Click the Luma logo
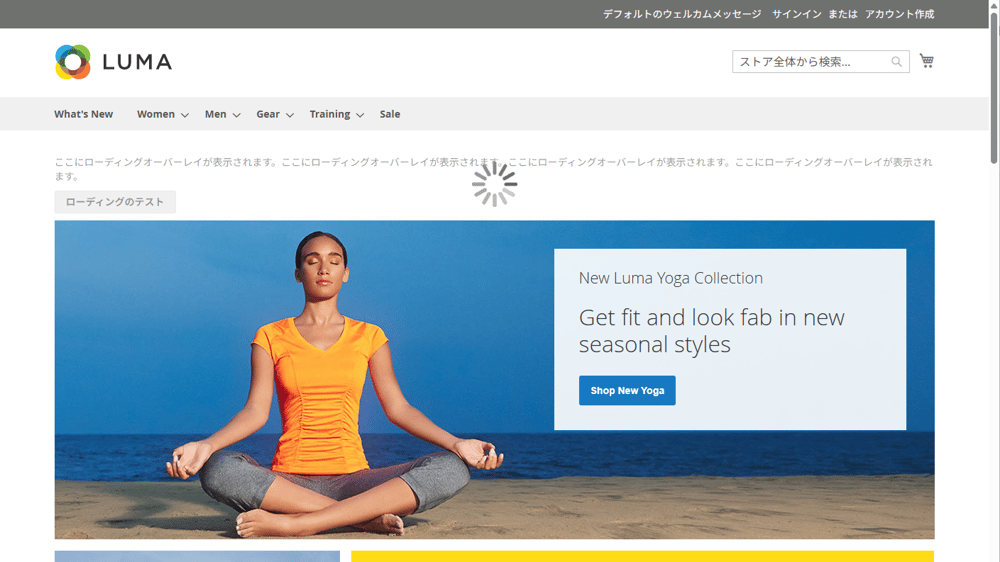 (x=114, y=62)
